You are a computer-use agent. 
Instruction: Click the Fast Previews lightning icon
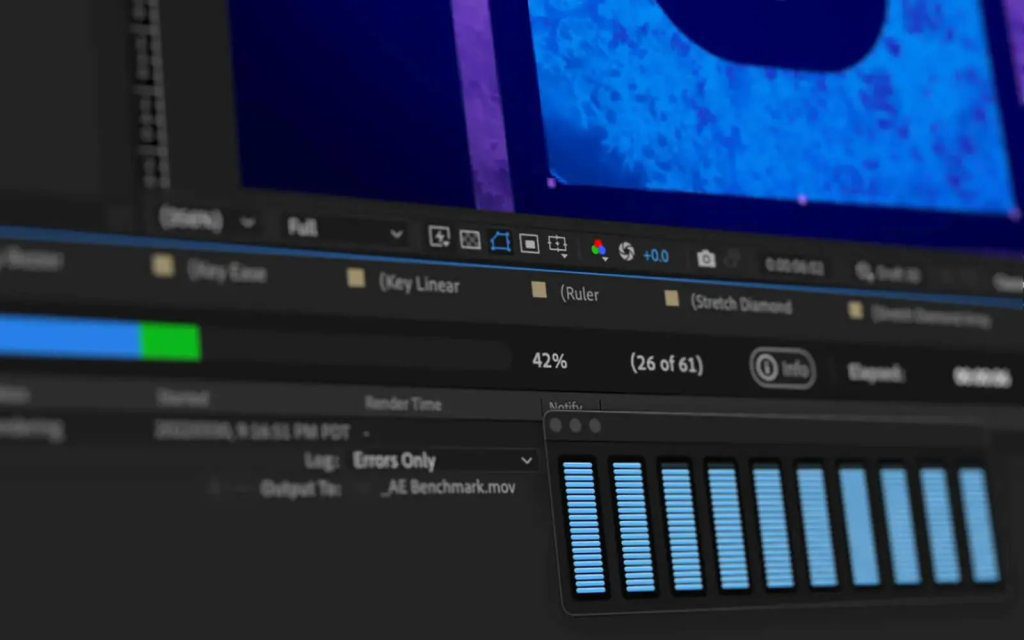point(439,236)
